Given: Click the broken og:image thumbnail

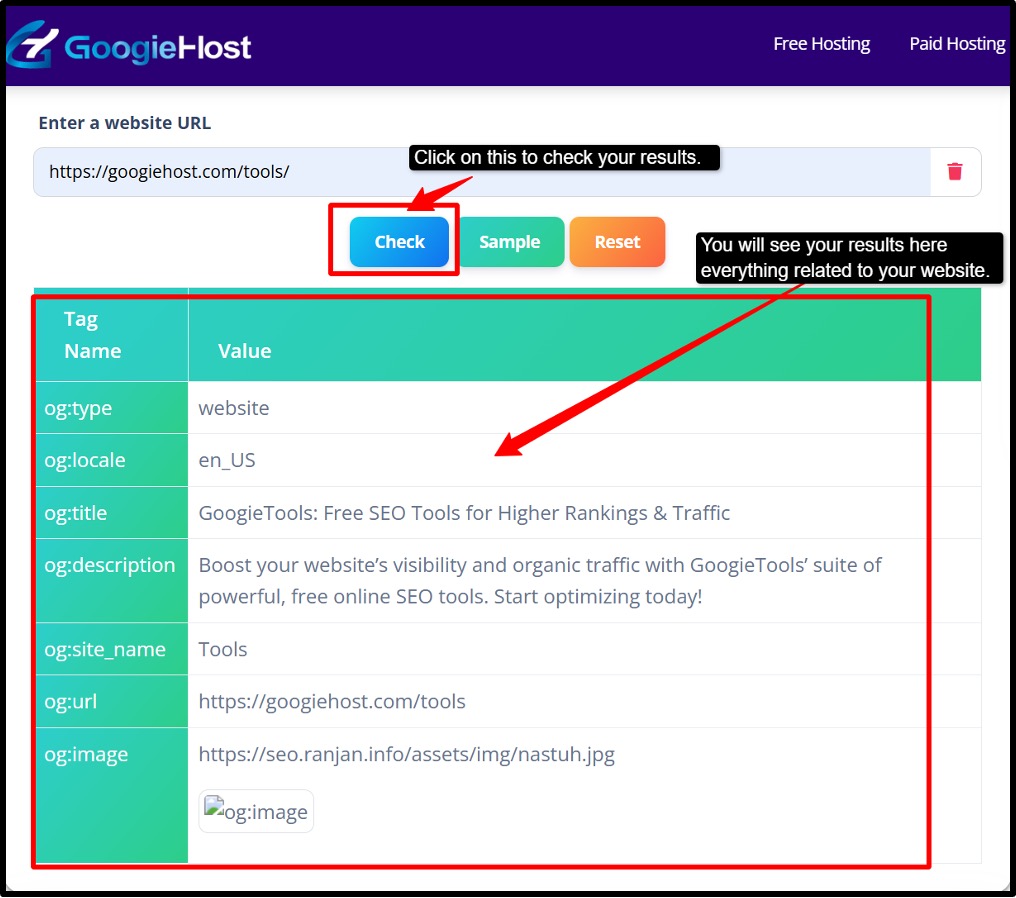Looking at the screenshot, I should tap(256, 811).
